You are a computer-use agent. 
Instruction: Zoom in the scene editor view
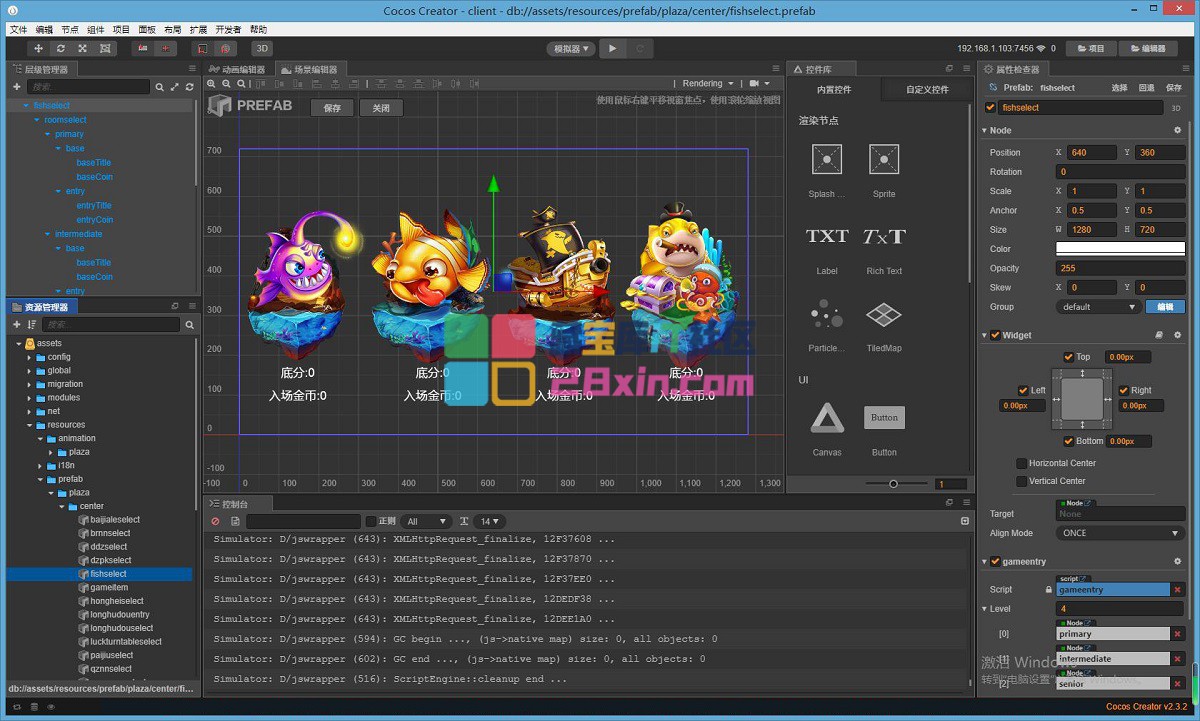pyautogui.click(x=212, y=85)
